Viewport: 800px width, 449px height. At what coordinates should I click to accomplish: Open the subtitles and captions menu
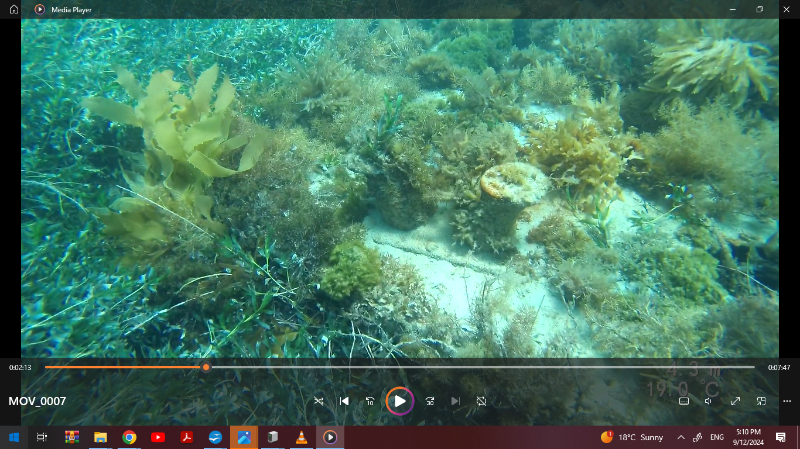click(684, 401)
